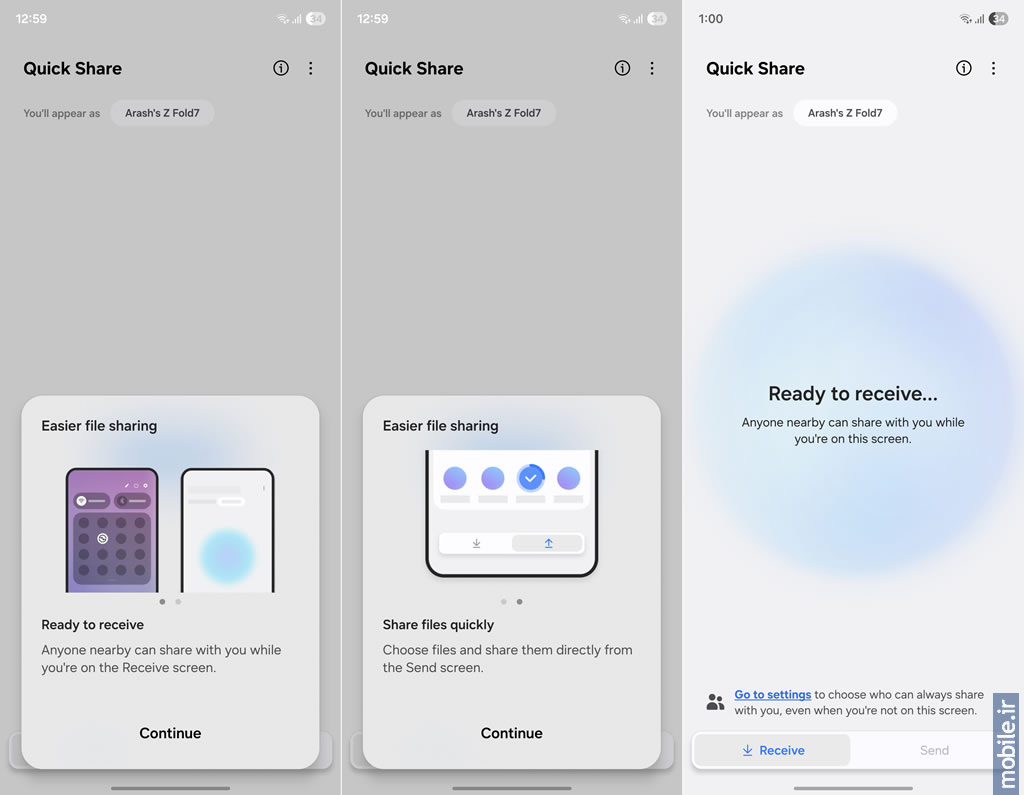1024x795 pixels.
Task: Tap the Arash's Z Fold7 name chip in the middle screen
Action: tap(504, 113)
